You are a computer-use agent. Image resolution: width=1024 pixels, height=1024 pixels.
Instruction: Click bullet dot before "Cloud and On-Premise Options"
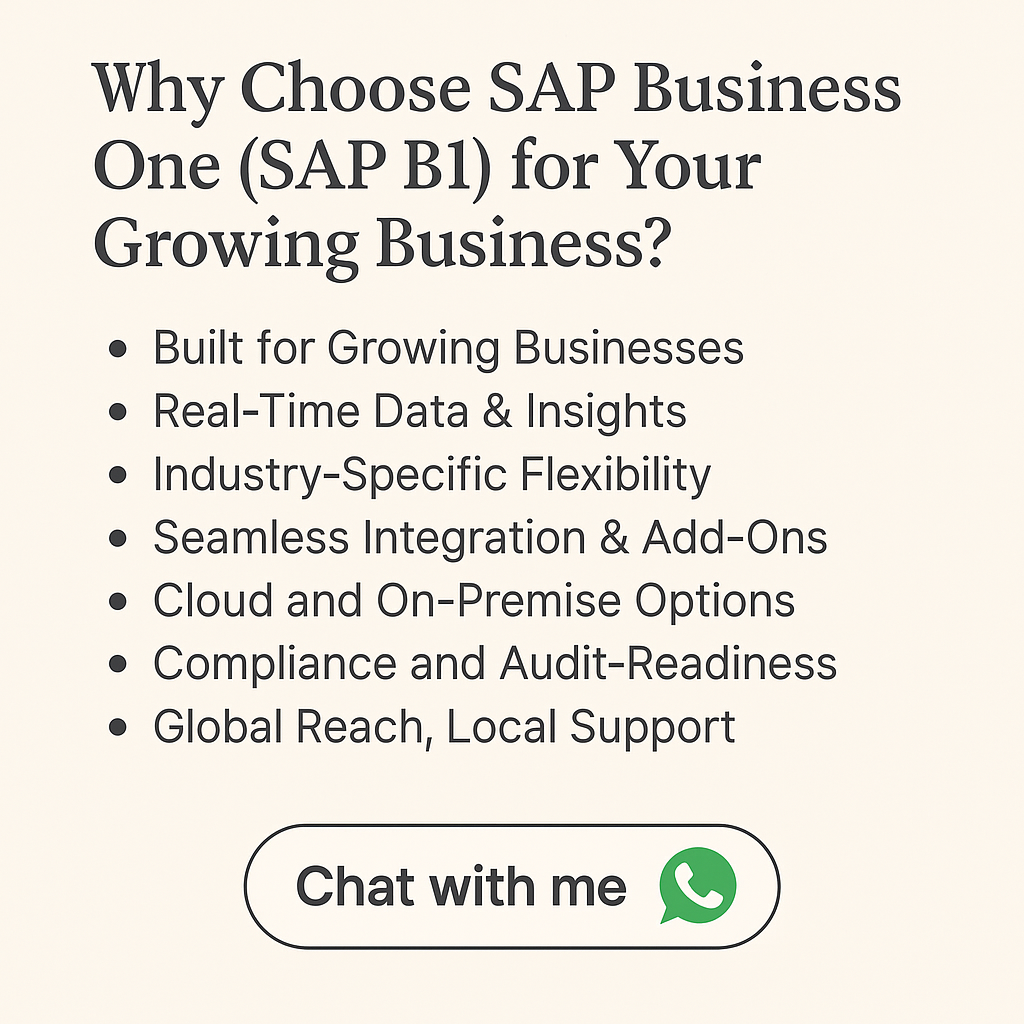(x=118, y=601)
